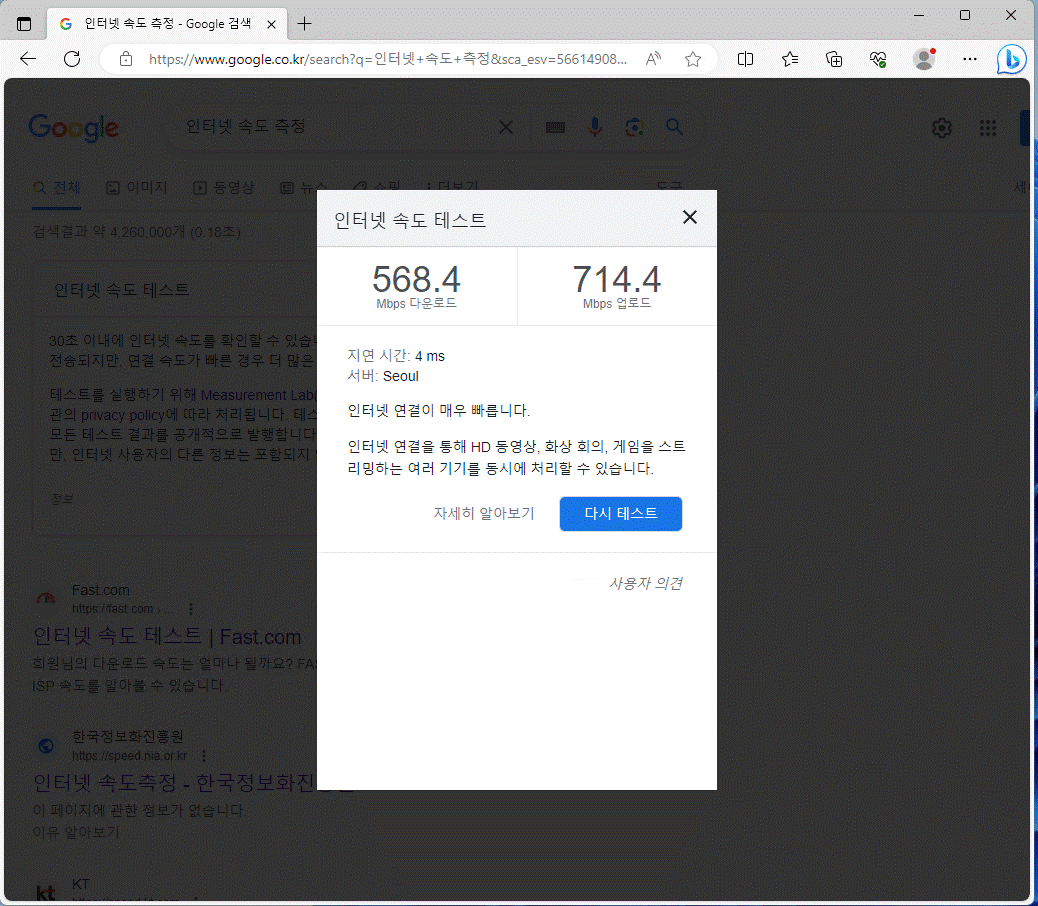Open the browser essentials heart icon
Screen dimensions: 1038x906
click(x=879, y=59)
